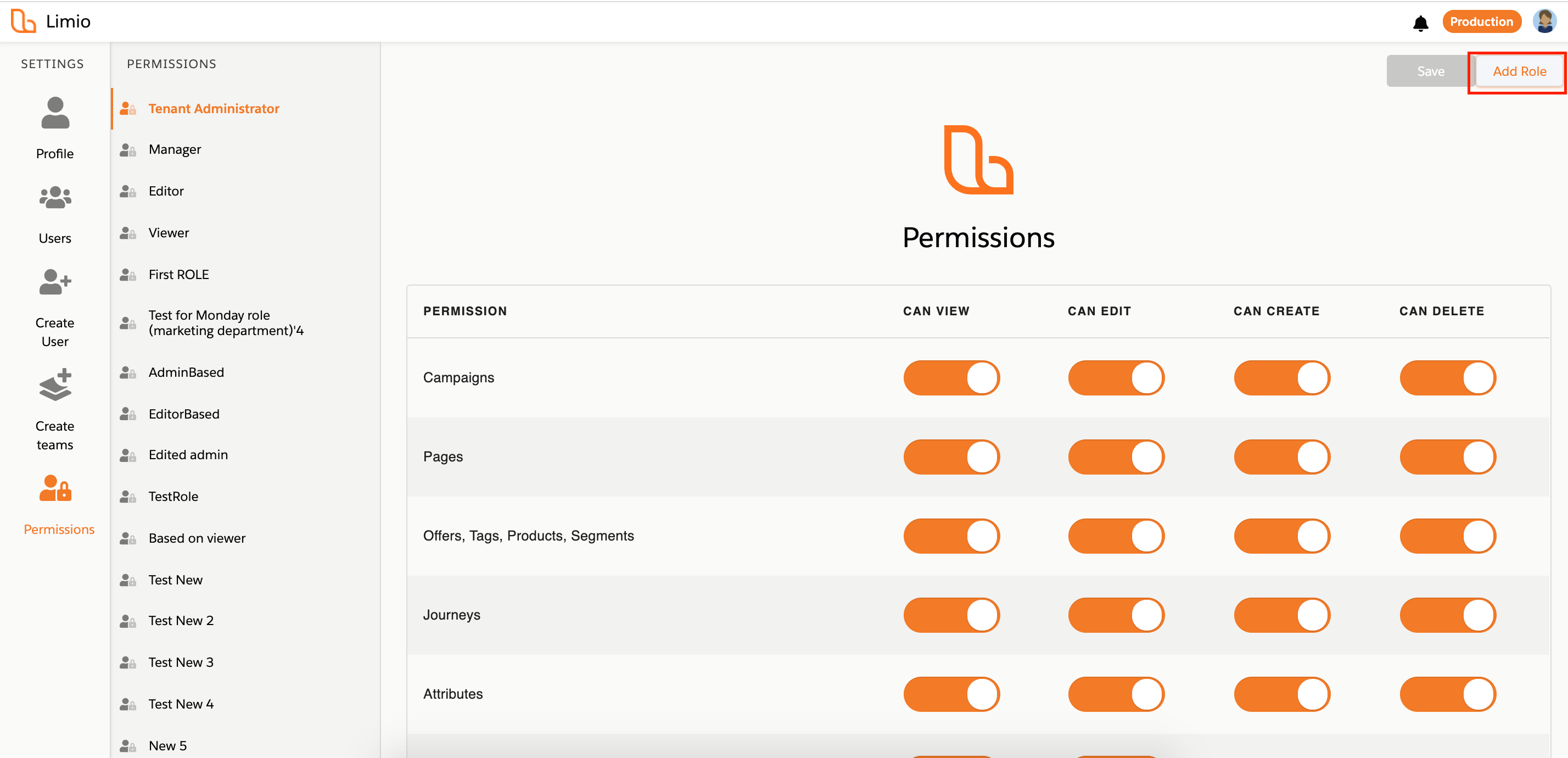Click the Add Role button
The image size is (1568, 758).
coord(1519,72)
